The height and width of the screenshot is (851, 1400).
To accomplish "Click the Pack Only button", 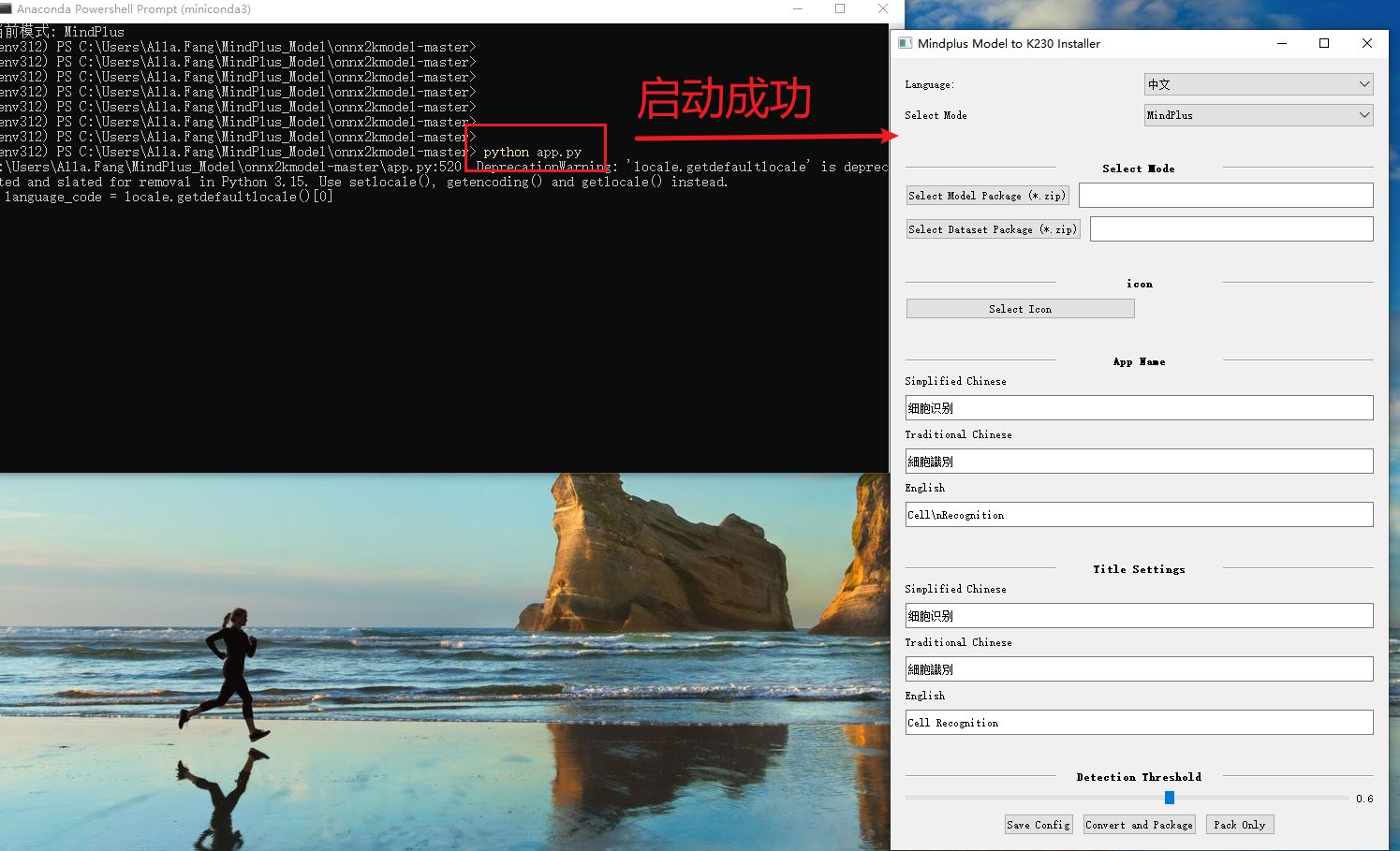I will click(1239, 825).
